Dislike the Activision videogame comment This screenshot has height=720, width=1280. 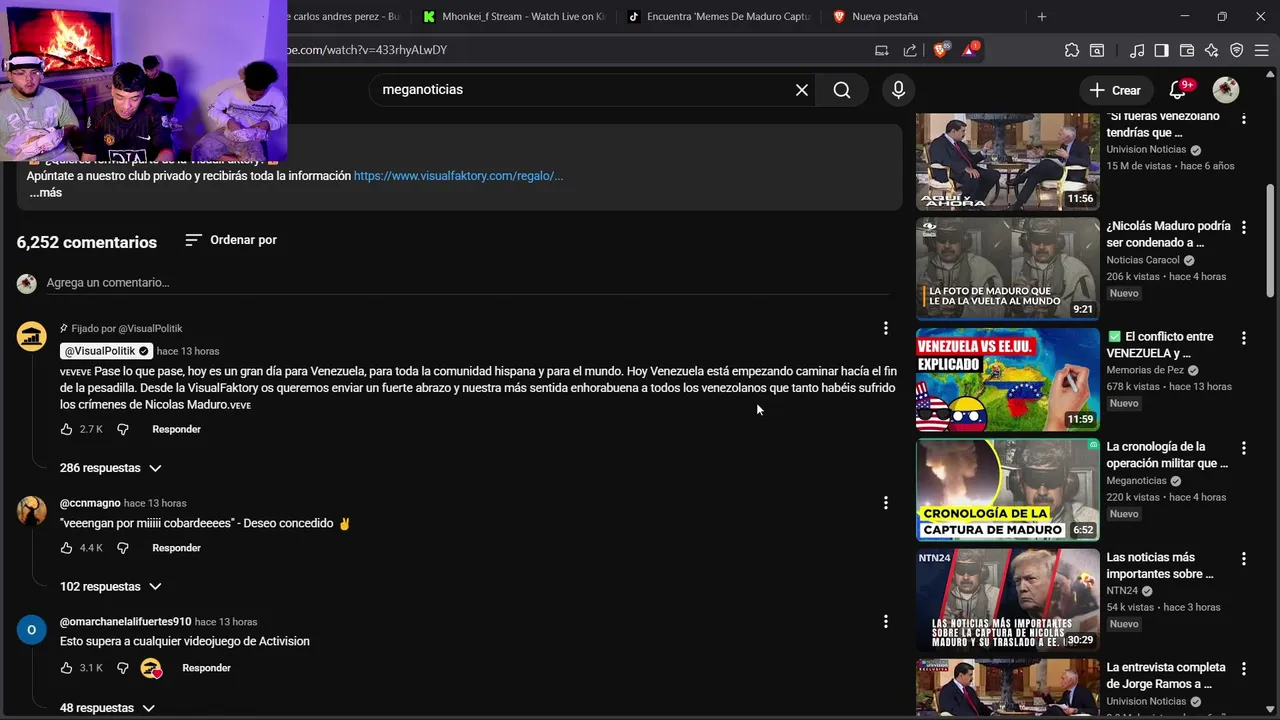pyautogui.click(x=123, y=668)
